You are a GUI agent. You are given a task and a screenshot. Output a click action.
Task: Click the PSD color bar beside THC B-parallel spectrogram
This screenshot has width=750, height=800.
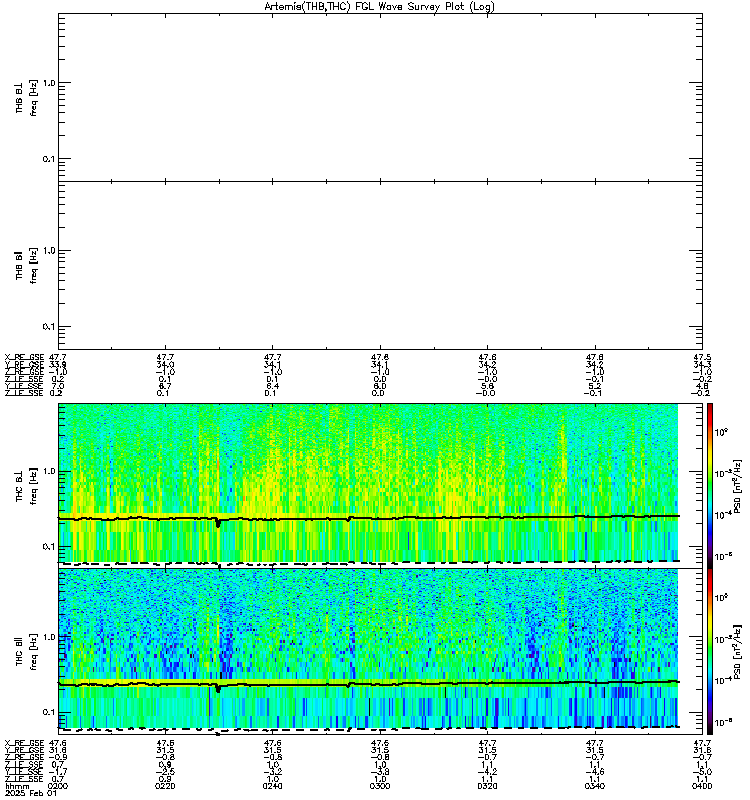pos(710,652)
